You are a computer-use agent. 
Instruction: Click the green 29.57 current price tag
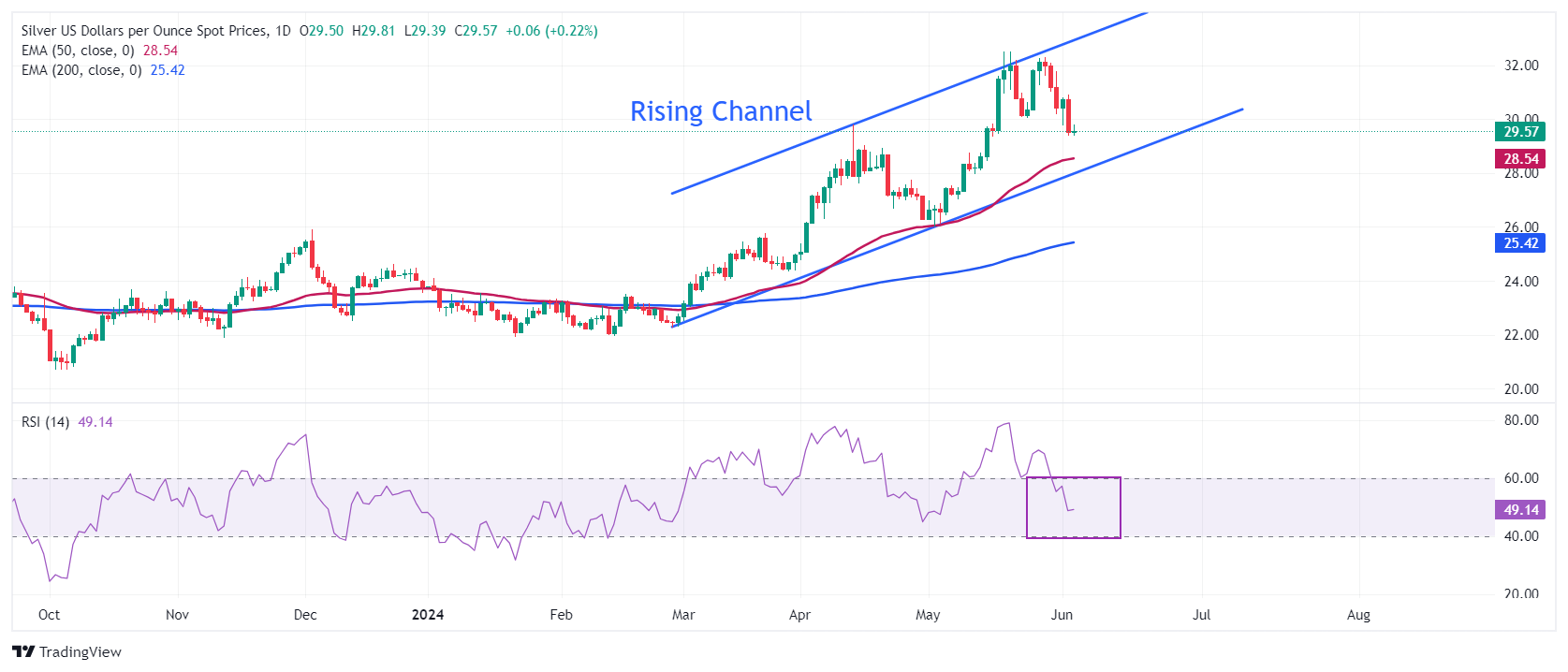click(1520, 132)
